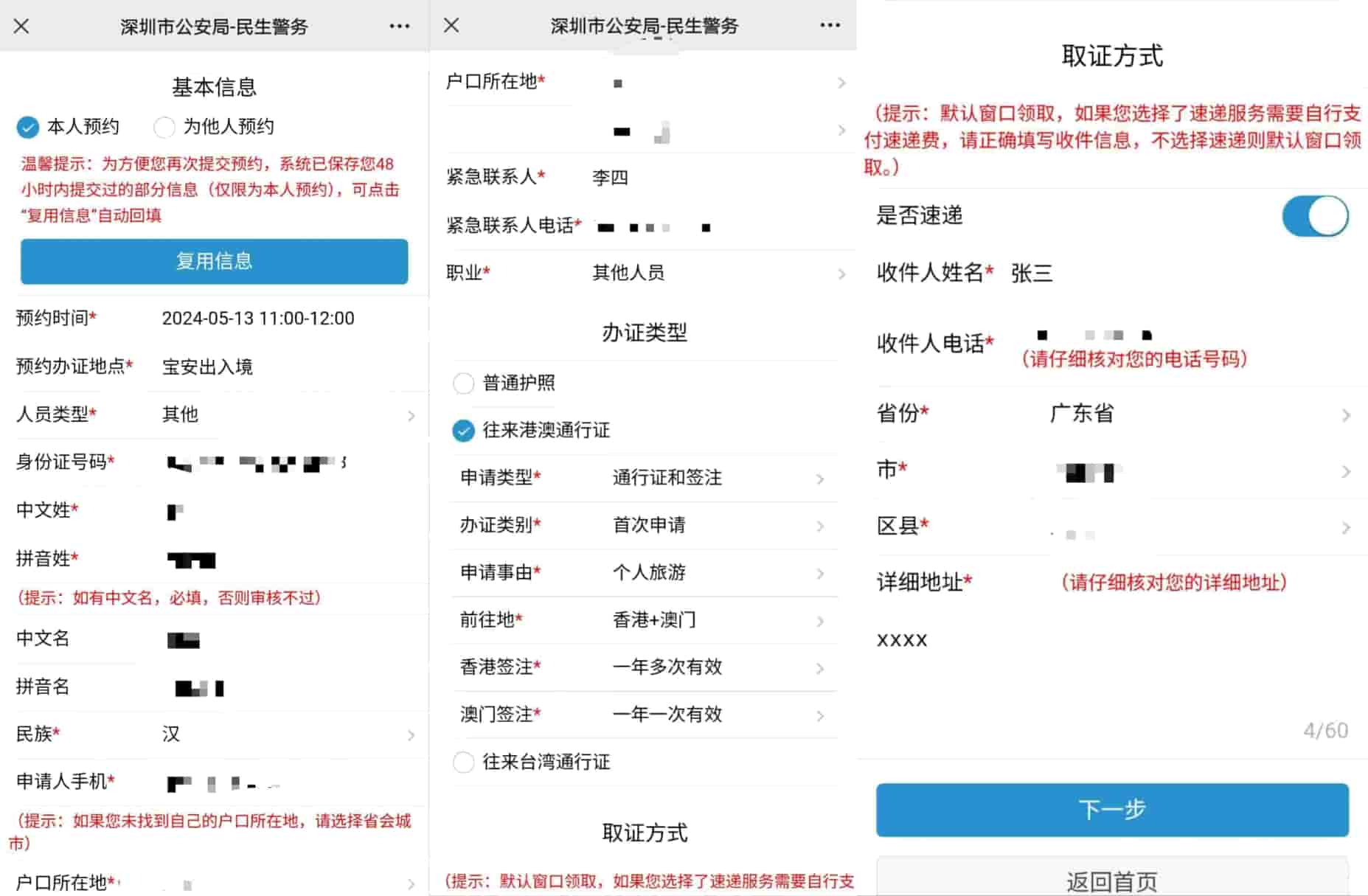The height and width of the screenshot is (896, 1368).
Task: Select 本人预约 radio option
Action: tap(28, 128)
